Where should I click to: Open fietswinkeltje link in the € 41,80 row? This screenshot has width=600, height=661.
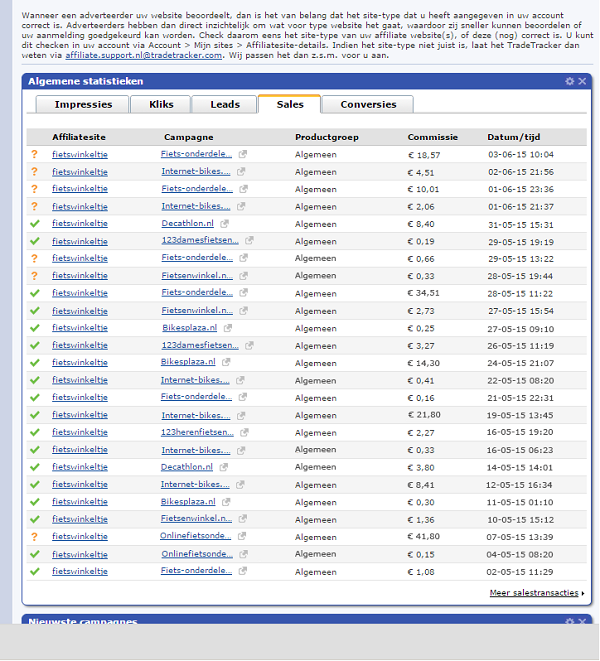80,537
